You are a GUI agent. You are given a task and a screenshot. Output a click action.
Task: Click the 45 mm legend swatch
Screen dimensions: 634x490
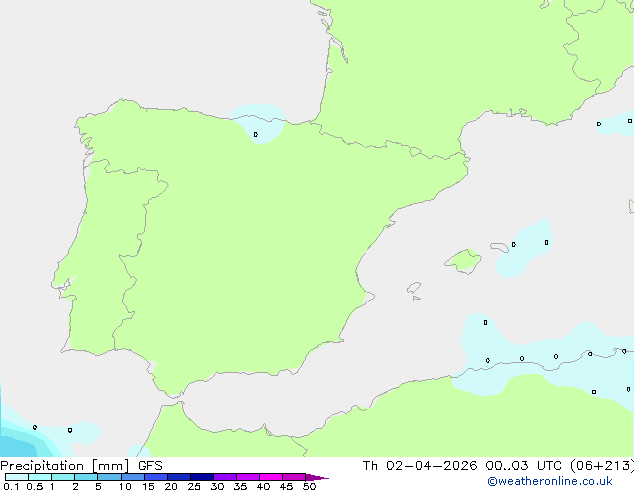[x=294, y=477]
